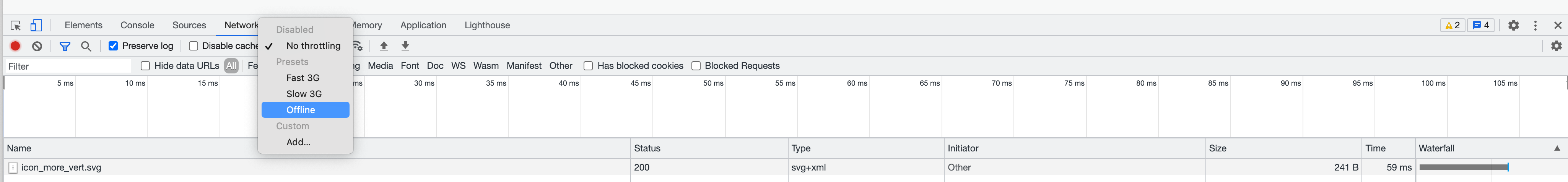Filter requests by Doc type
This screenshot has height=182, width=1568.
pos(435,66)
